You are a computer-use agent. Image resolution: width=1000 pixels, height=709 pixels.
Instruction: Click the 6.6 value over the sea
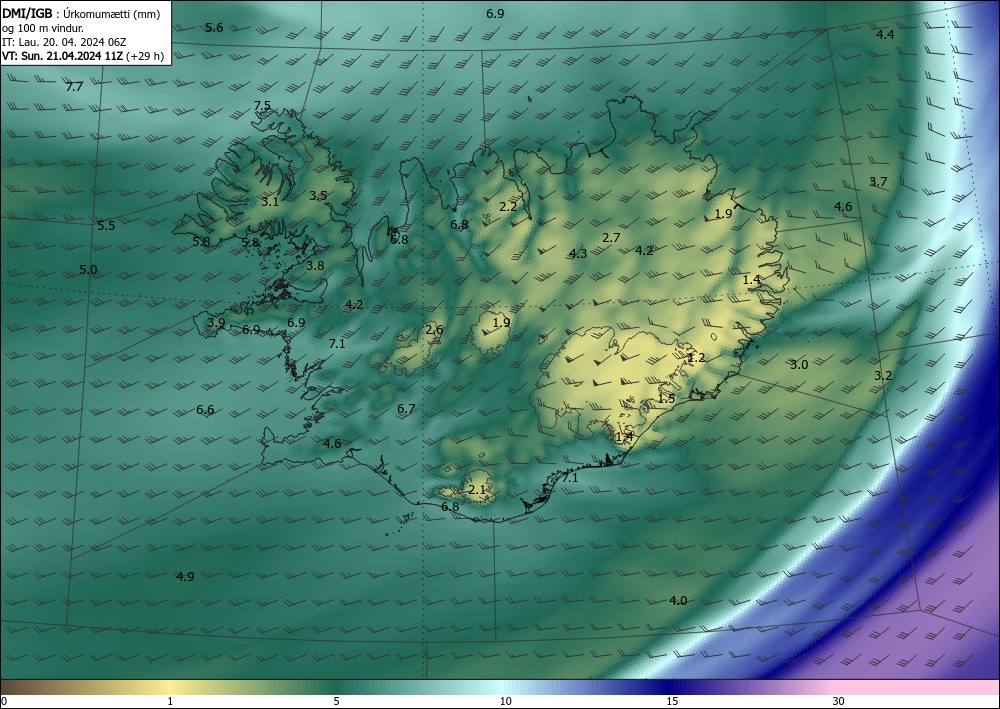(205, 410)
